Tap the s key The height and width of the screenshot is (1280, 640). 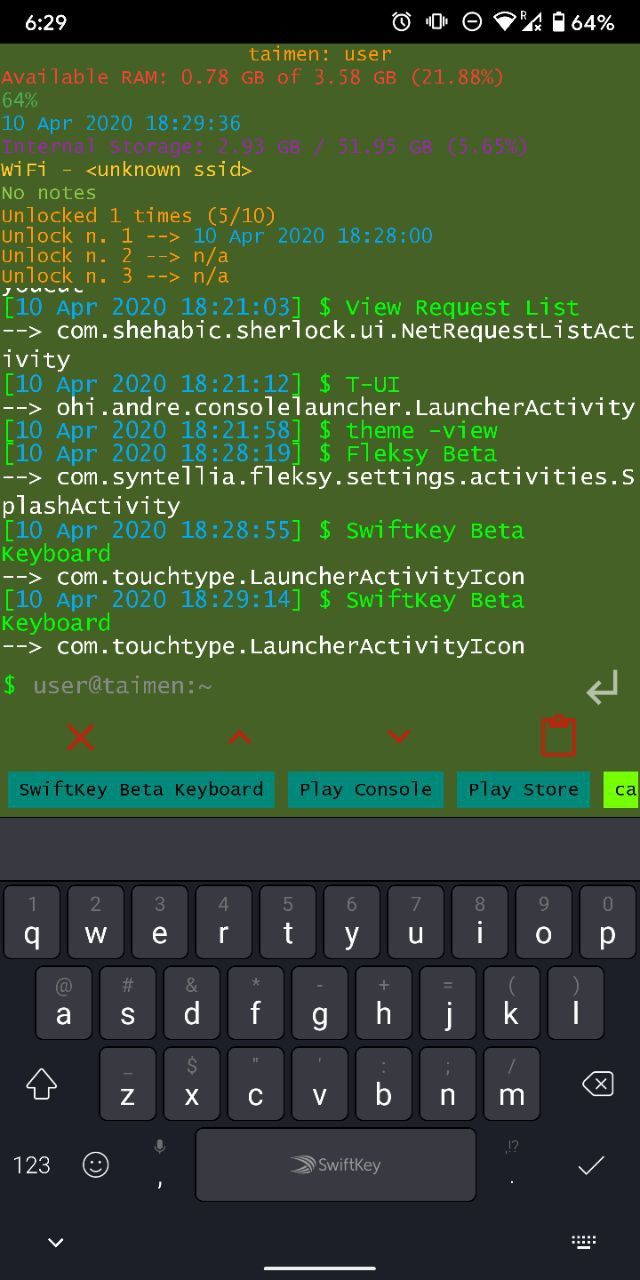(x=128, y=1002)
